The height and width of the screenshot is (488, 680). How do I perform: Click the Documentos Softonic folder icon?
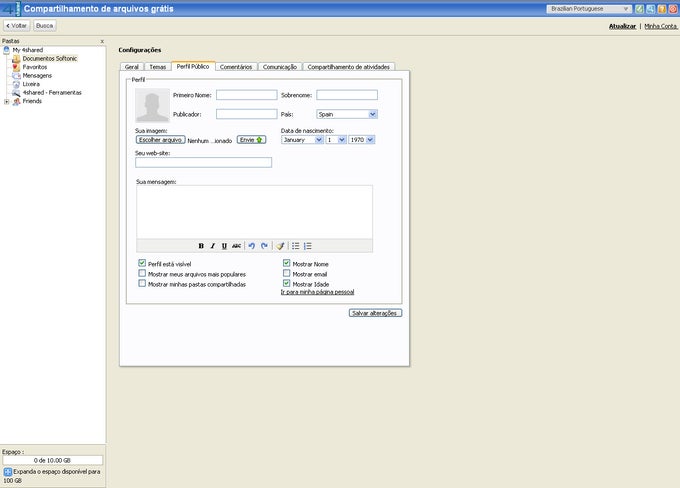(16, 59)
